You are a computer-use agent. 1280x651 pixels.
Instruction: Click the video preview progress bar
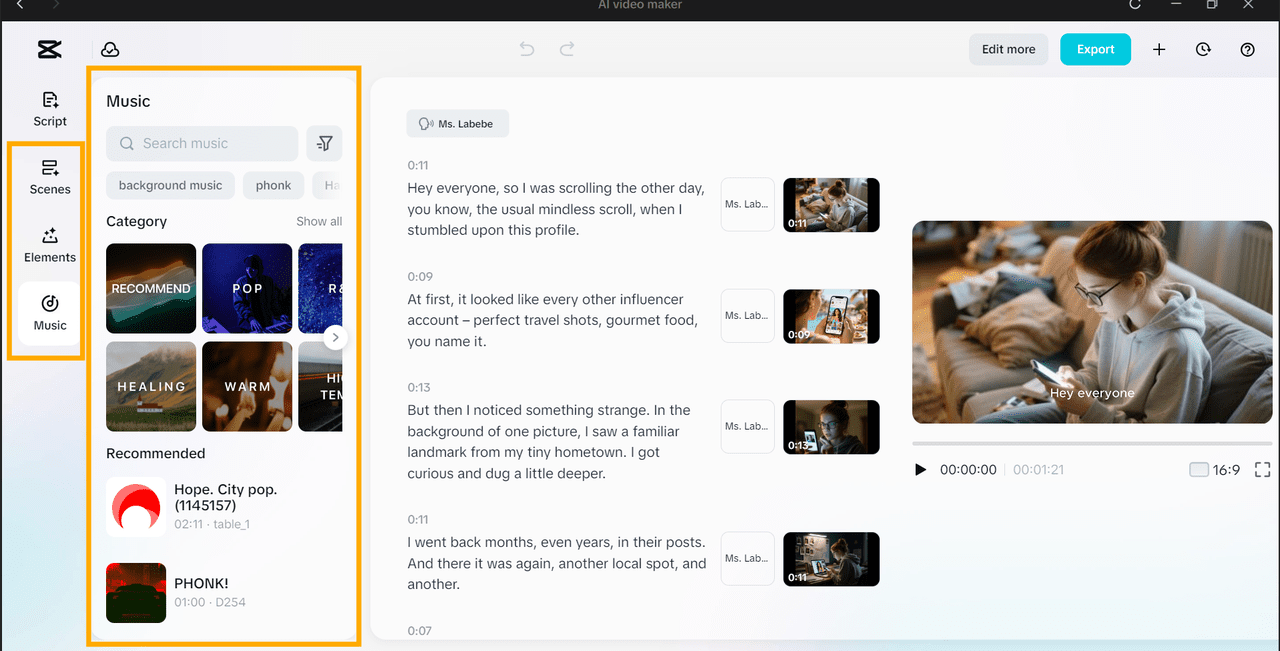(1090, 443)
